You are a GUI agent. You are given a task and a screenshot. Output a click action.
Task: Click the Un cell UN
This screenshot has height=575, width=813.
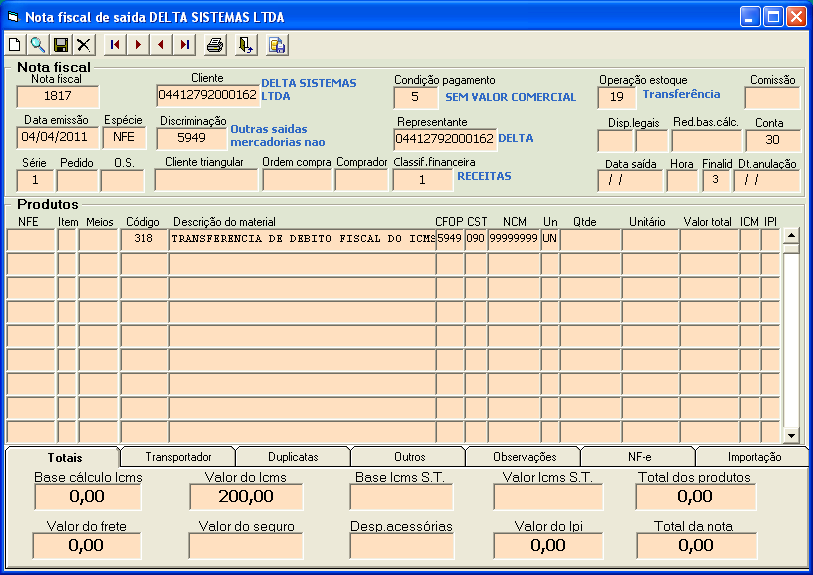pos(550,239)
